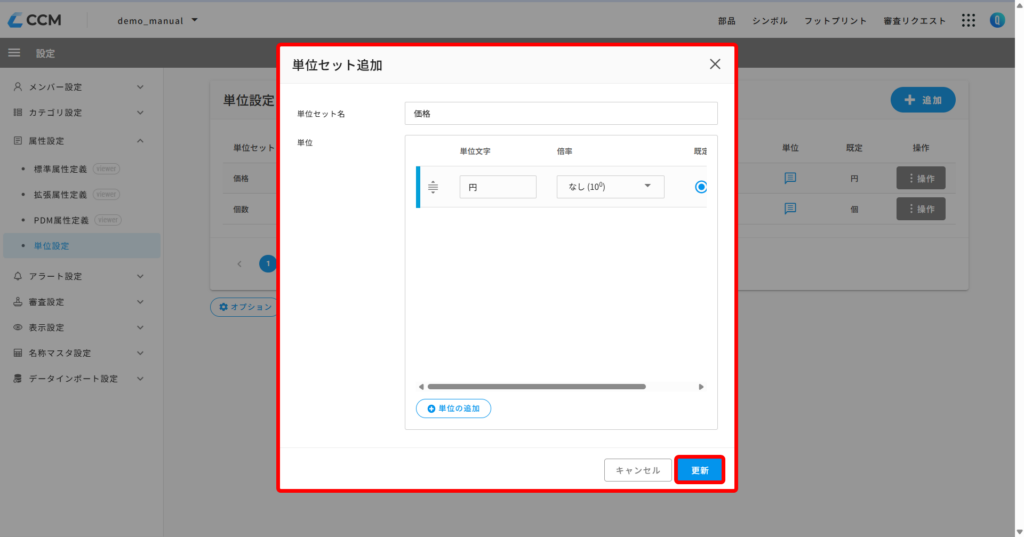Click the horizontal scrollbar in unit table
Screen dimensions: 1024x537
coord(536,387)
